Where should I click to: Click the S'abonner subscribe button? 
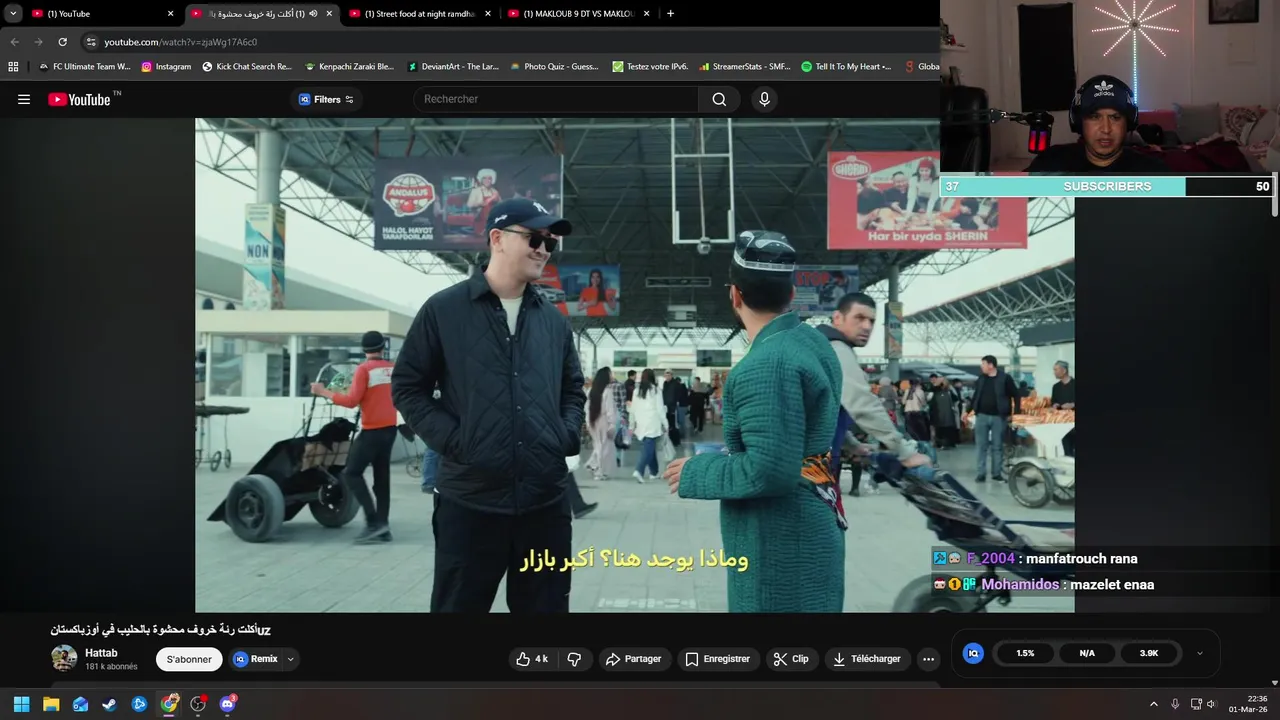coord(189,659)
